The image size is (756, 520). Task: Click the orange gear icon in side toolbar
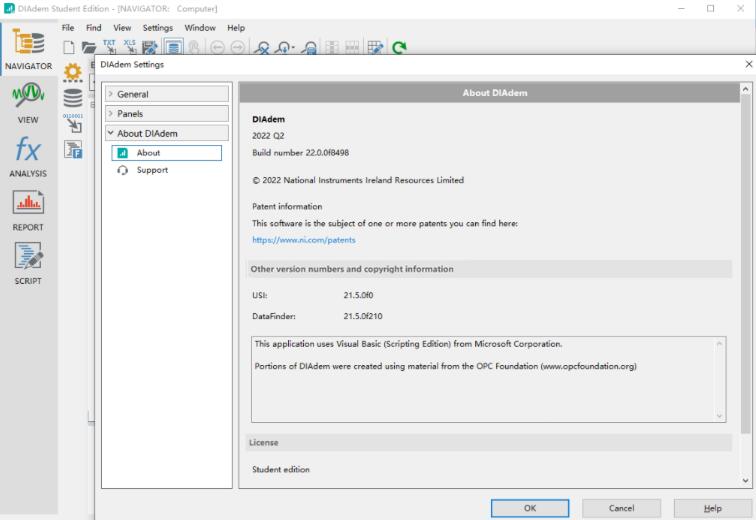coord(73,72)
